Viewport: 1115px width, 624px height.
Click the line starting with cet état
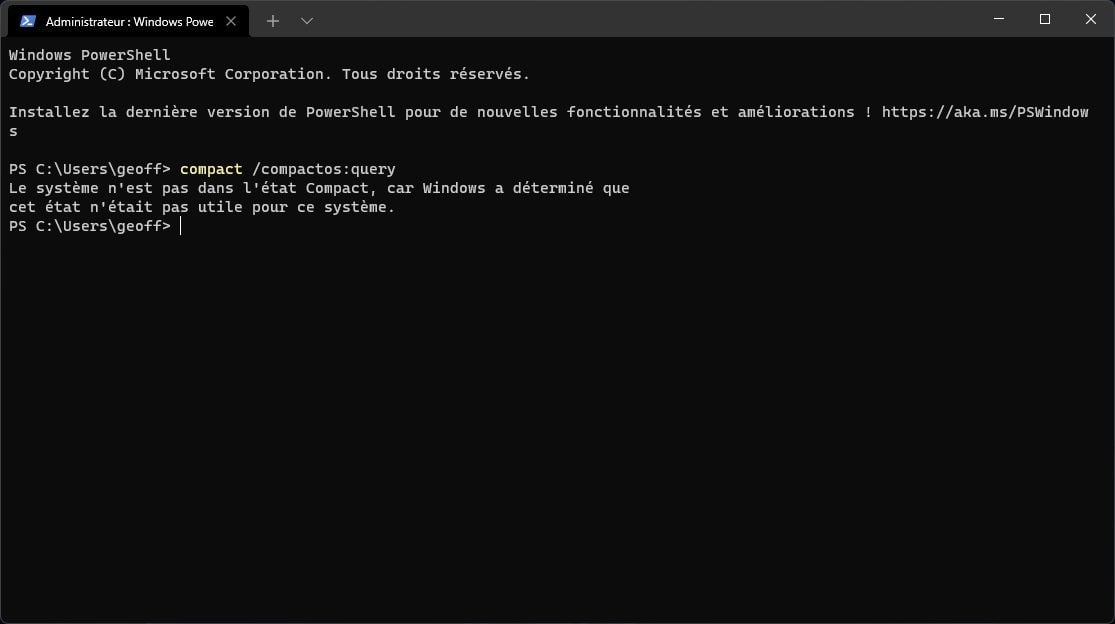[202, 208]
